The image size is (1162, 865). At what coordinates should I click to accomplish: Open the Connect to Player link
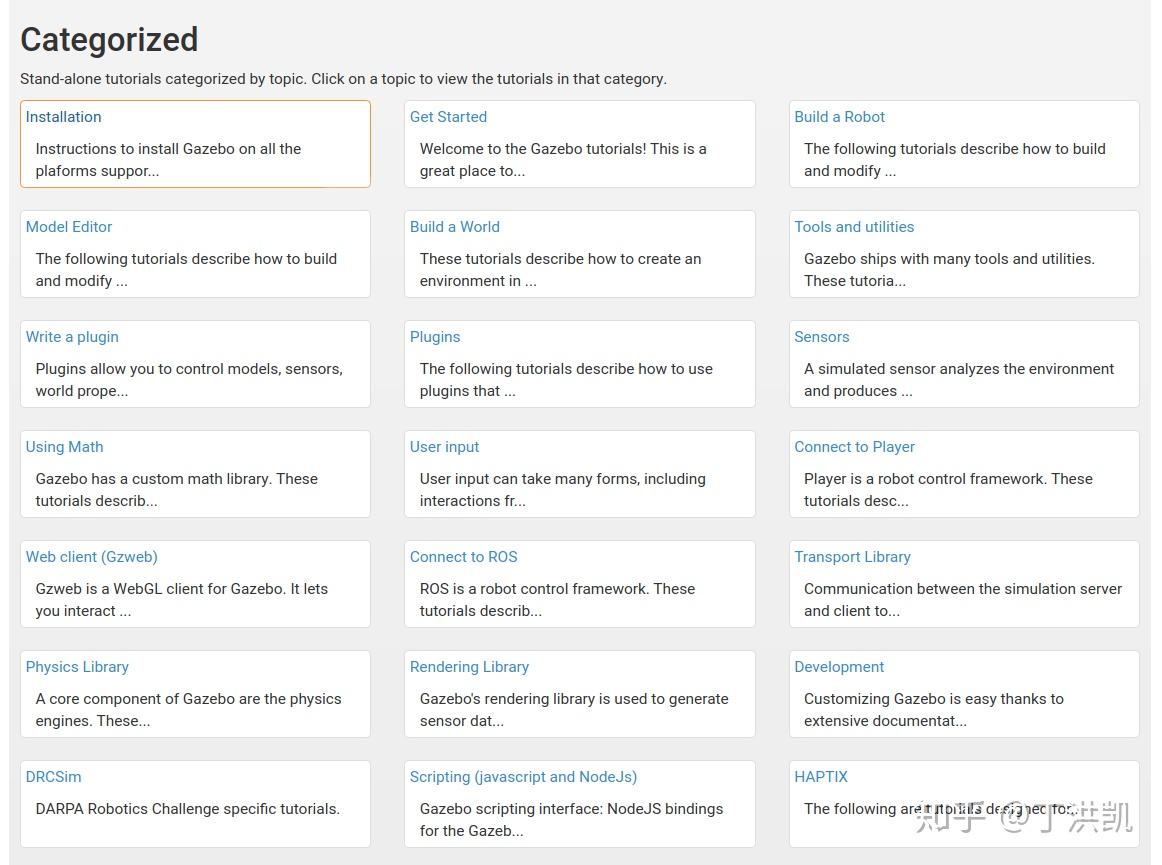click(x=854, y=447)
